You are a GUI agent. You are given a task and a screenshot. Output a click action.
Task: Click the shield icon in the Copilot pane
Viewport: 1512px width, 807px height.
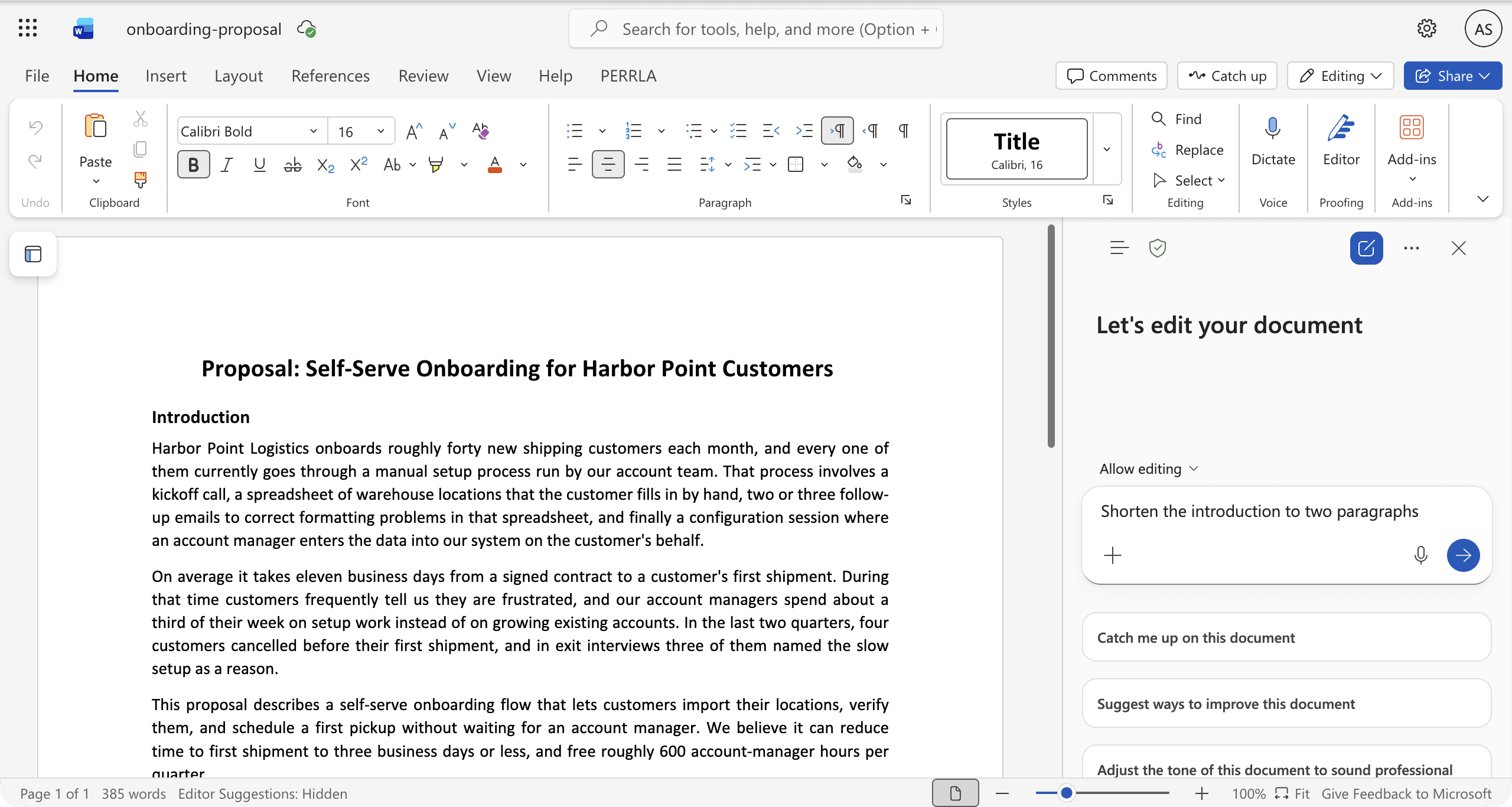(1158, 248)
